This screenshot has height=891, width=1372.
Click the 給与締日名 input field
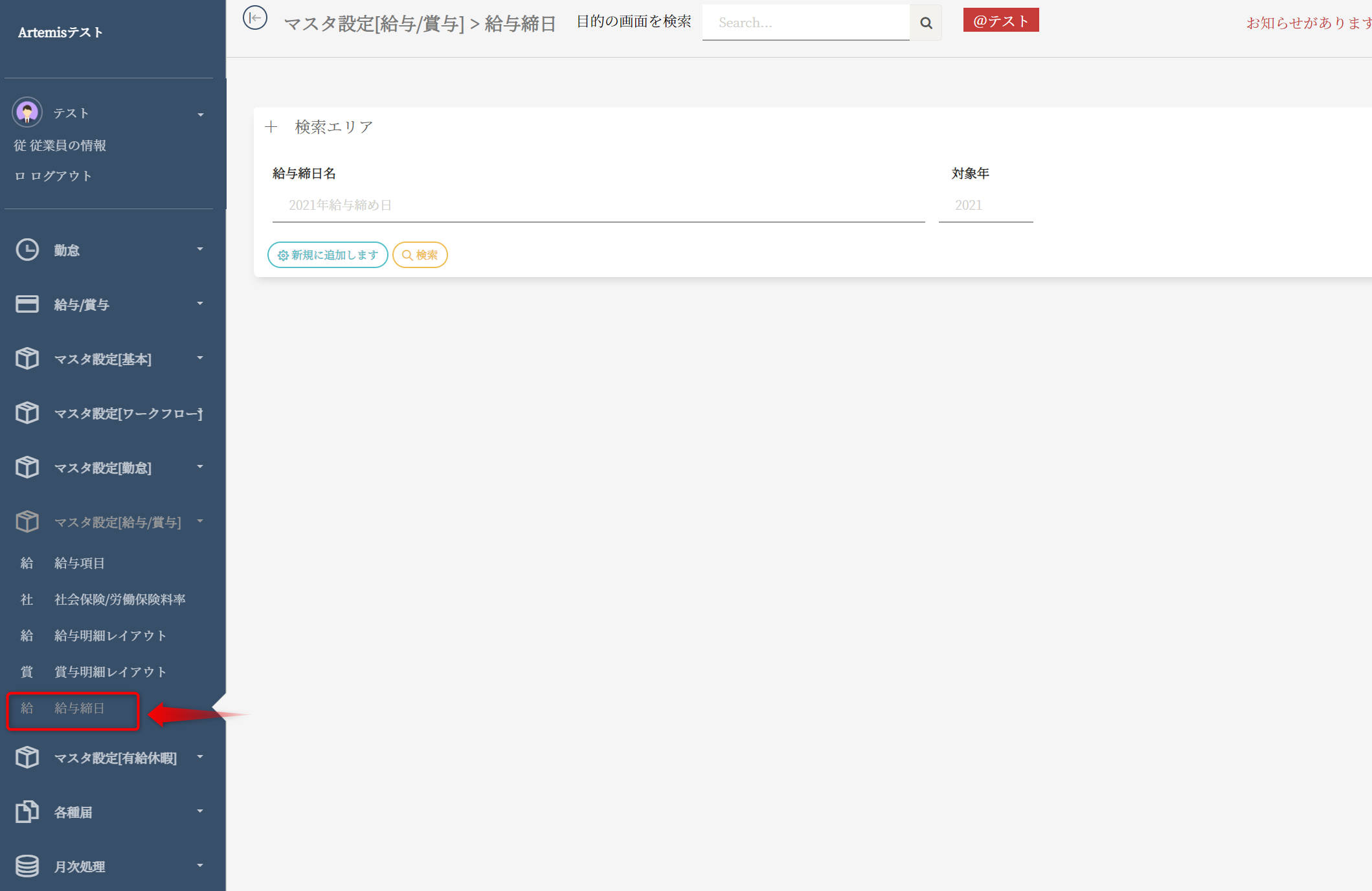598,206
